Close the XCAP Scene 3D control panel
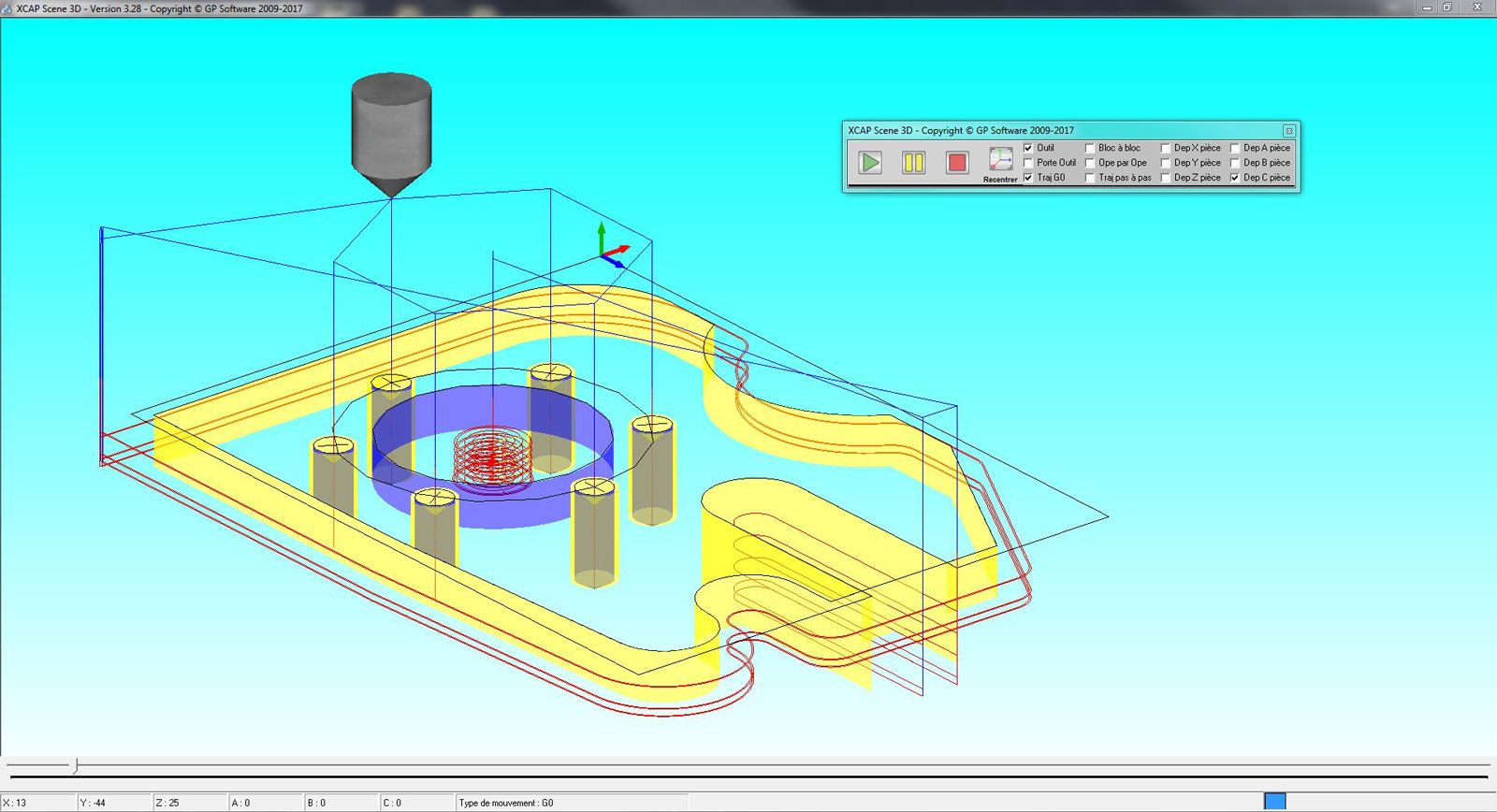The height and width of the screenshot is (812, 1497). click(x=1288, y=131)
